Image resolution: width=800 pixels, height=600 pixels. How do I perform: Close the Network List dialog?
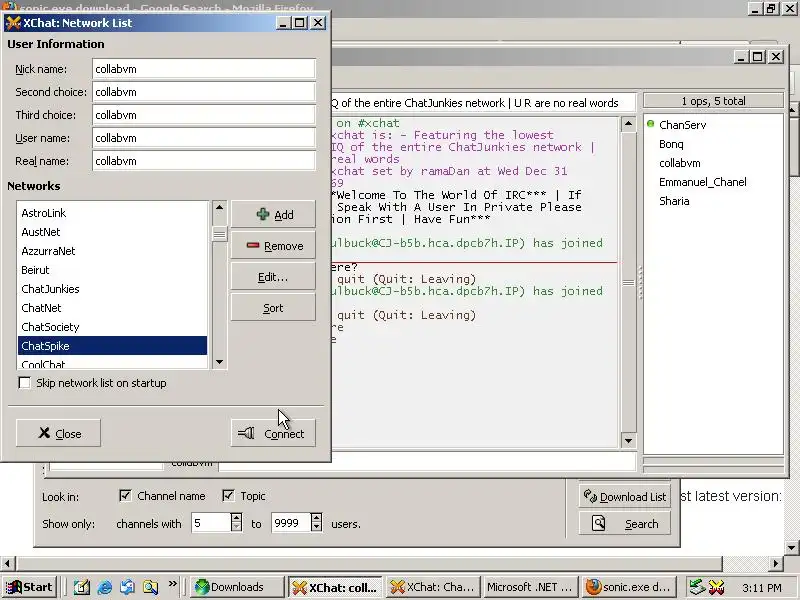[58, 433]
